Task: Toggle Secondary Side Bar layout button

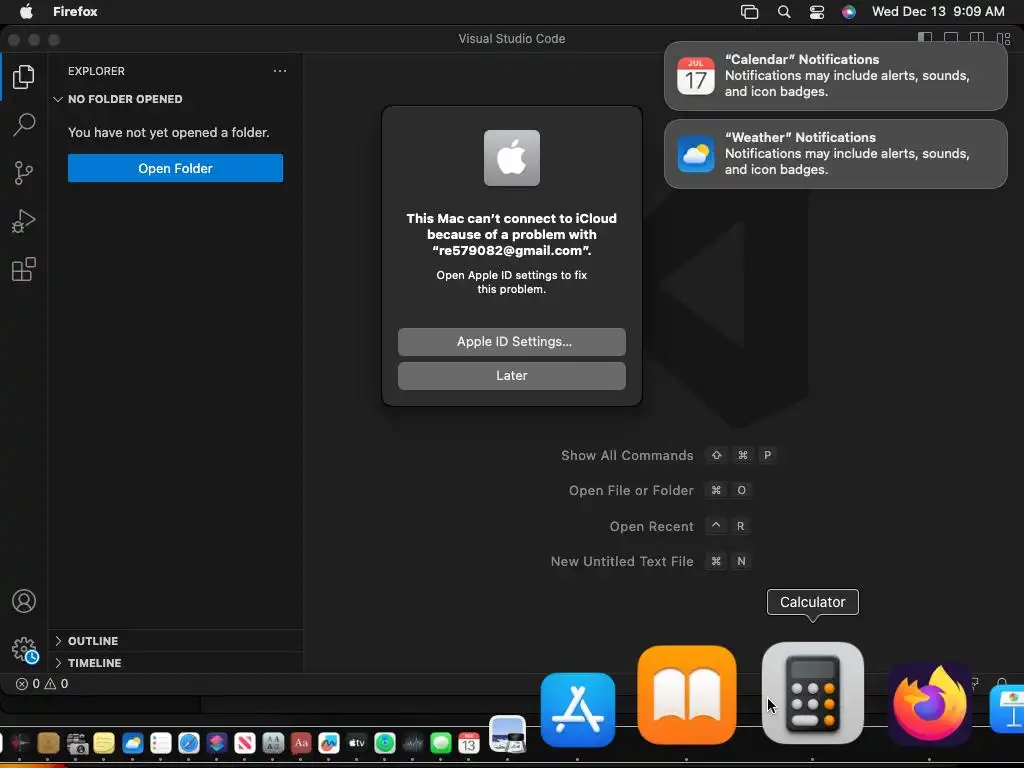Action: point(977,38)
